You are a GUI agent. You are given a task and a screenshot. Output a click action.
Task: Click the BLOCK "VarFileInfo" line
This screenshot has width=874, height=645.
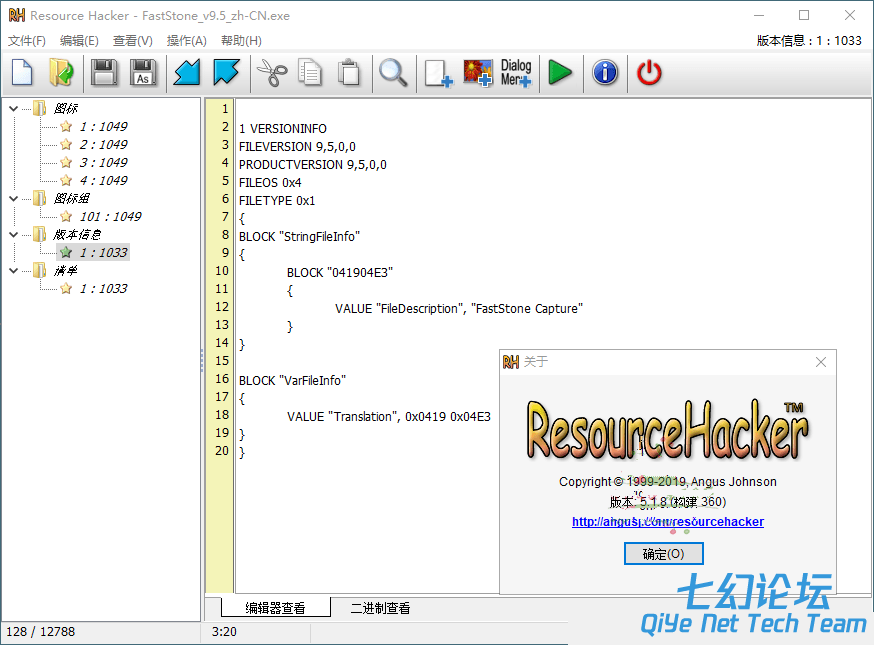pos(293,380)
